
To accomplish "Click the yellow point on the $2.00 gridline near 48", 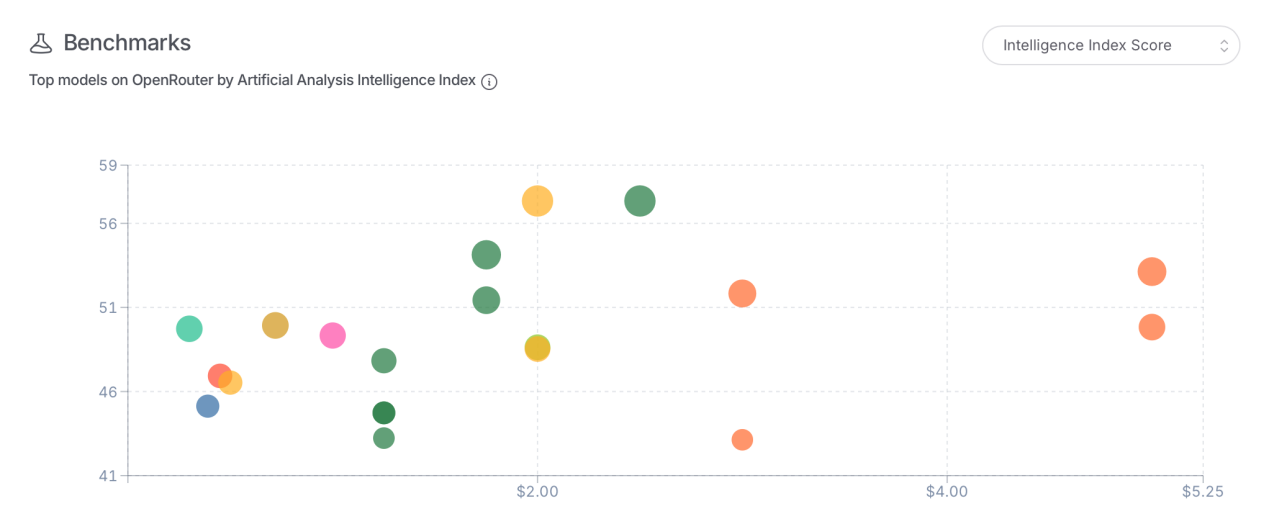I will pyautogui.click(x=537, y=348).
